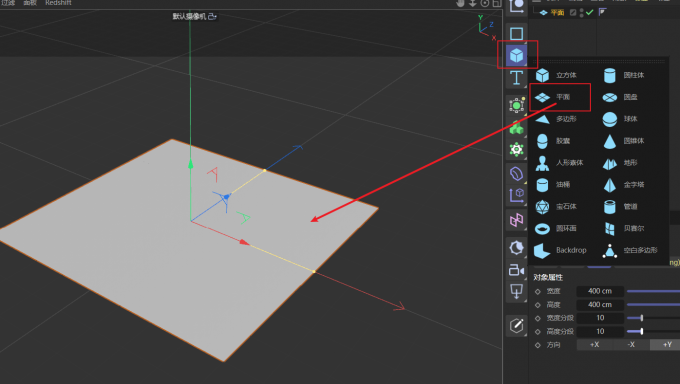Viewport: 680px width, 384px height.
Task: Add a 球体 (Sphere) primitive
Action: coord(620,119)
